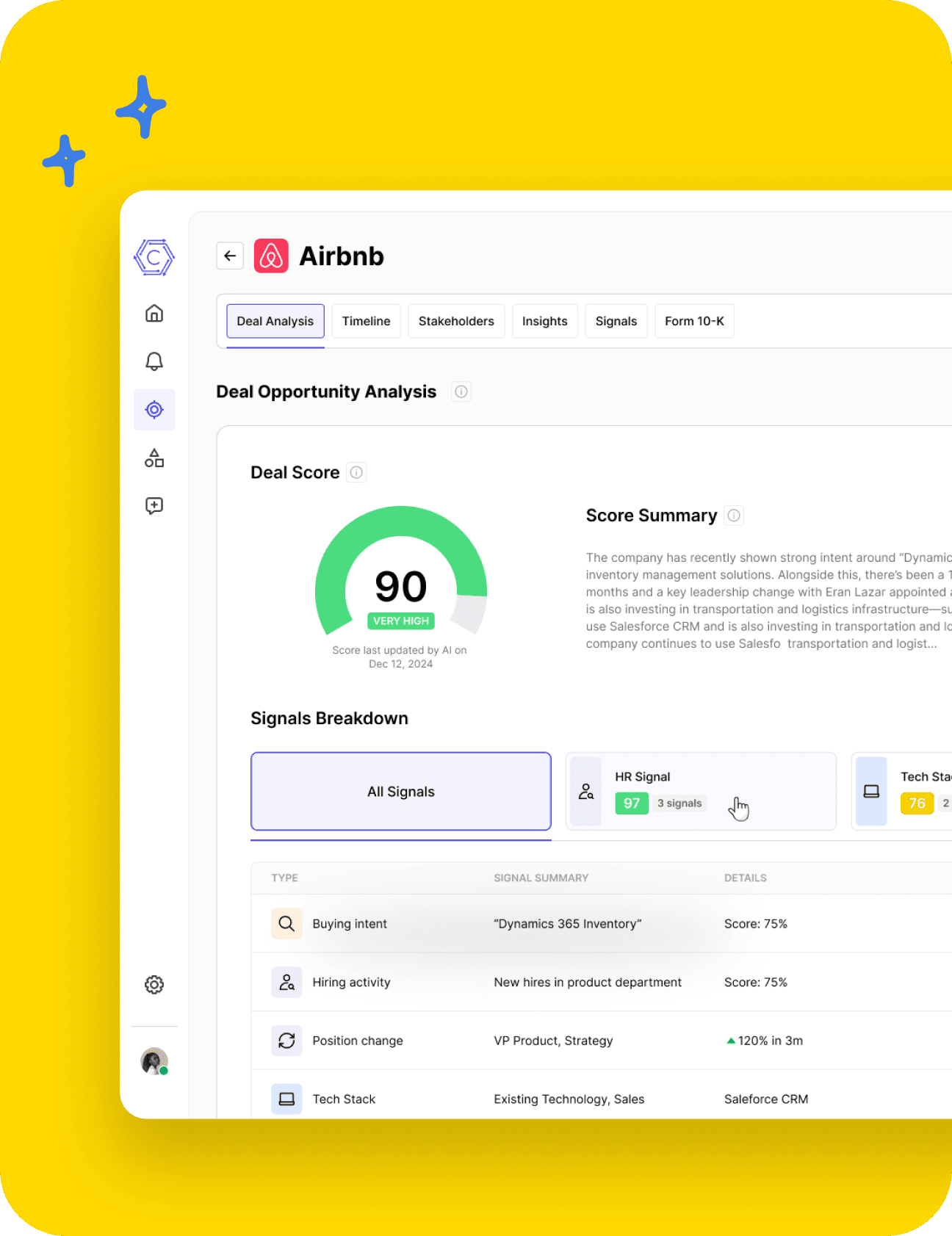The width and height of the screenshot is (952, 1236).
Task: Open notifications bell in sidebar
Action: [154, 361]
